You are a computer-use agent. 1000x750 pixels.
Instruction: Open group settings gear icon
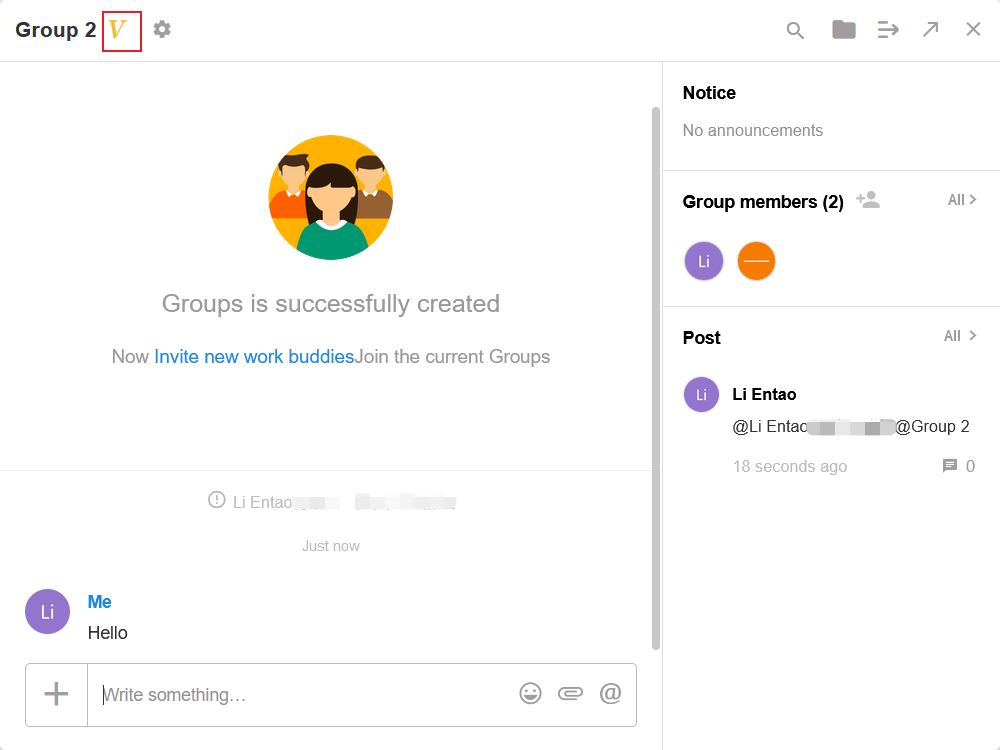162,29
